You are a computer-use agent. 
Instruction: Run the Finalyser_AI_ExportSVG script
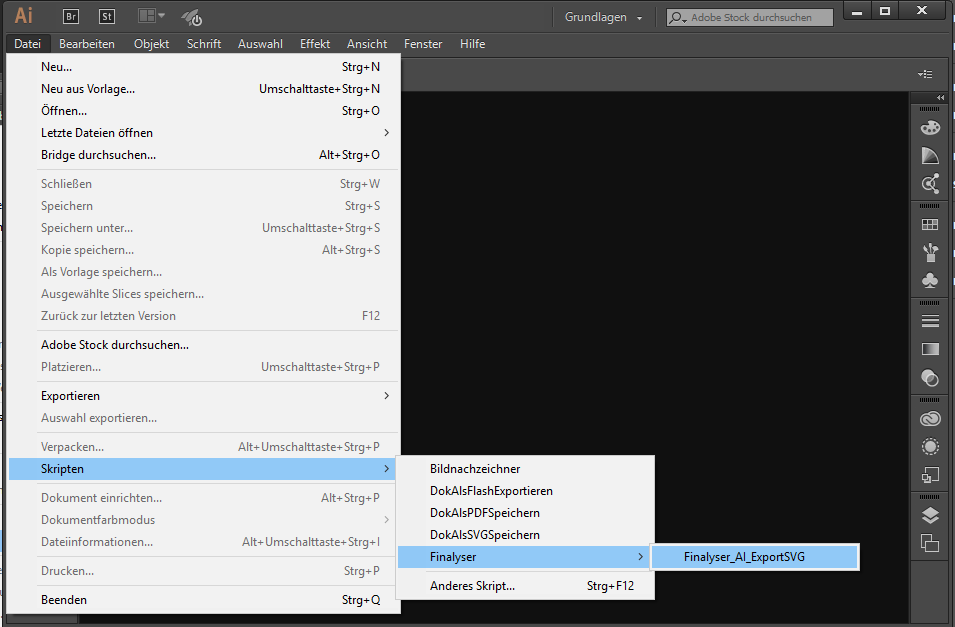tap(755, 557)
